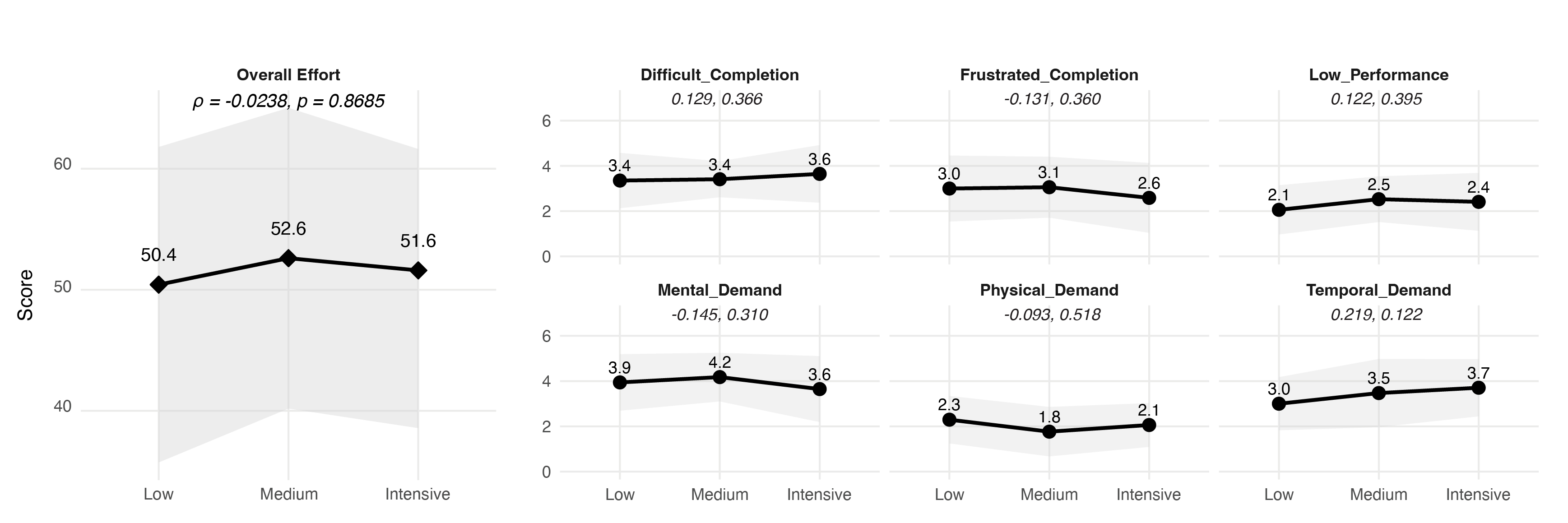
Task: Select Frustrated_Completion Low data point 3.0
Action: point(949,189)
